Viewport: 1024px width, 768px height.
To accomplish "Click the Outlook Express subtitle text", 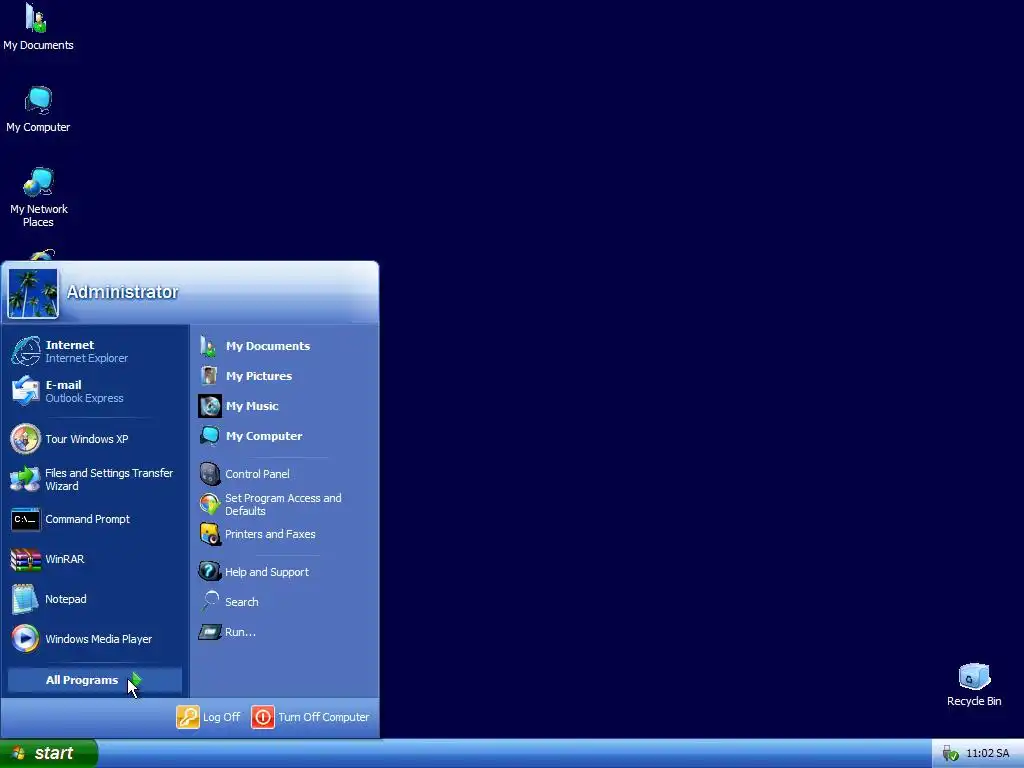I will [x=84, y=398].
